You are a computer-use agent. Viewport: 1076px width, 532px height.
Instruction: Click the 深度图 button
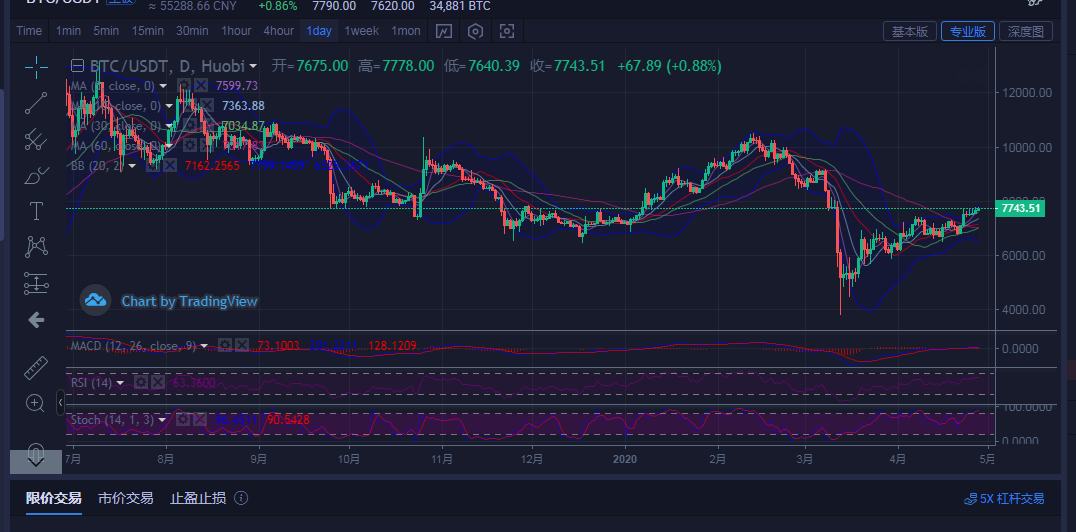1025,31
